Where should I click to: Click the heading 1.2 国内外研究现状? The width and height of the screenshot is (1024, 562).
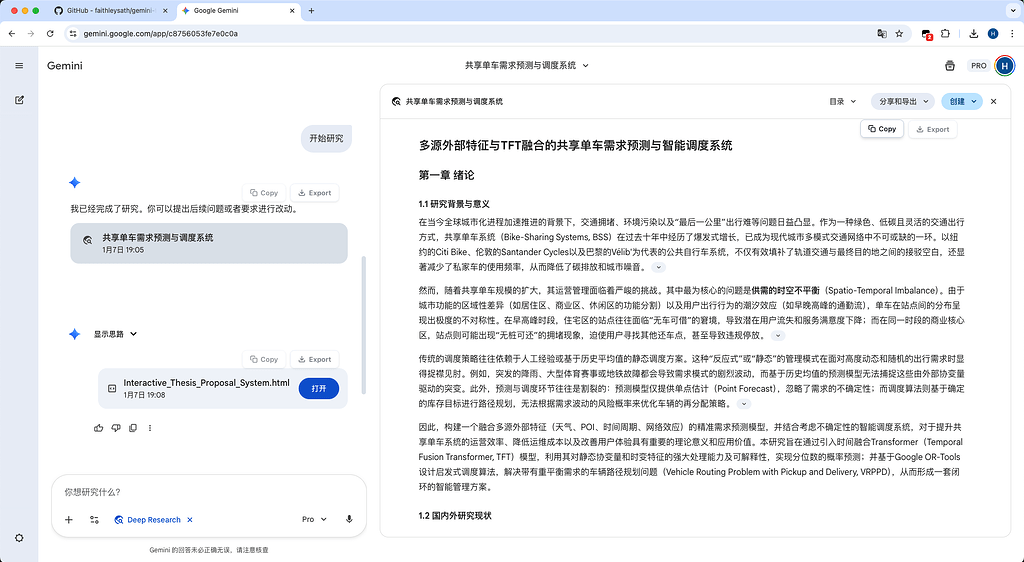(x=455, y=516)
